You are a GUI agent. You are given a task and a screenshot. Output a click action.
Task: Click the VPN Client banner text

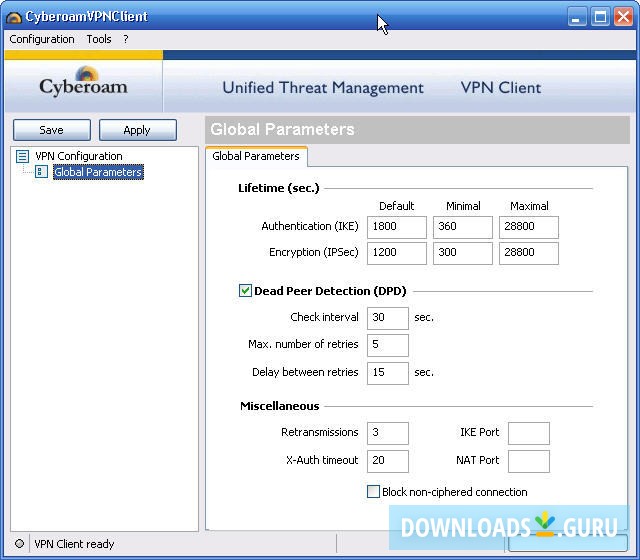coord(501,88)
